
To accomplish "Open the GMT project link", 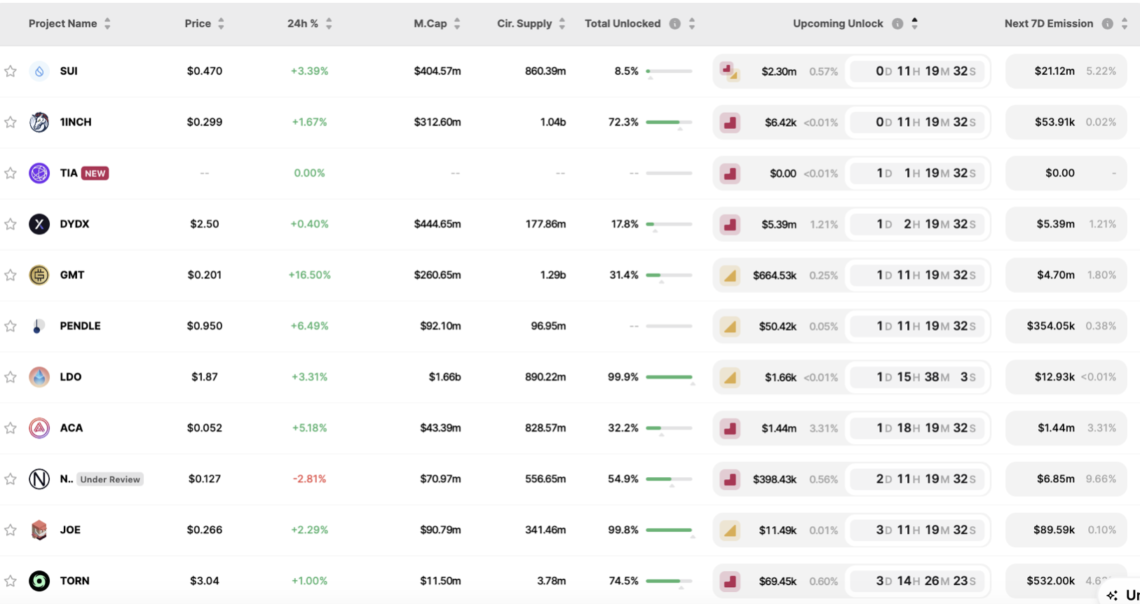I will (x=72, y=275).
